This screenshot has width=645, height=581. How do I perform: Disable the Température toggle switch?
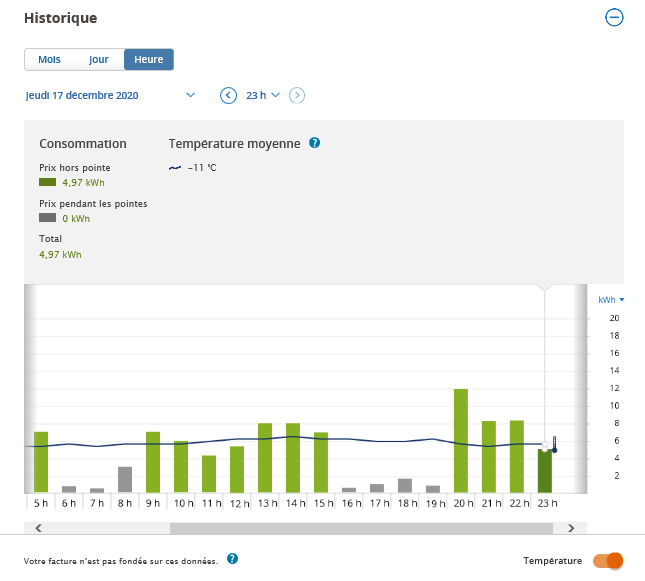[x=607, y=560]
